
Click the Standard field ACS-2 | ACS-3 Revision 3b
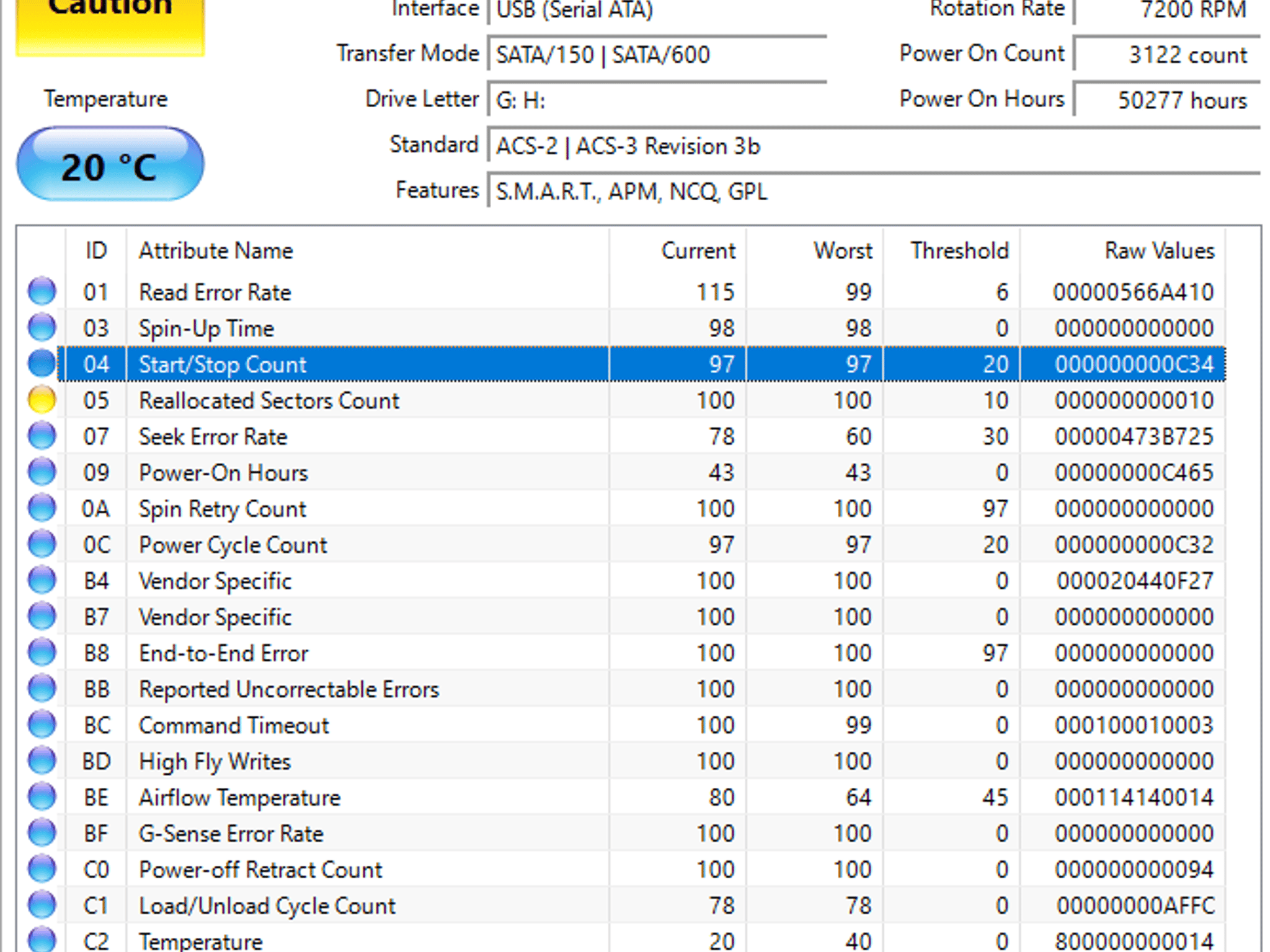pyautogui.click(x=874, y=146)
